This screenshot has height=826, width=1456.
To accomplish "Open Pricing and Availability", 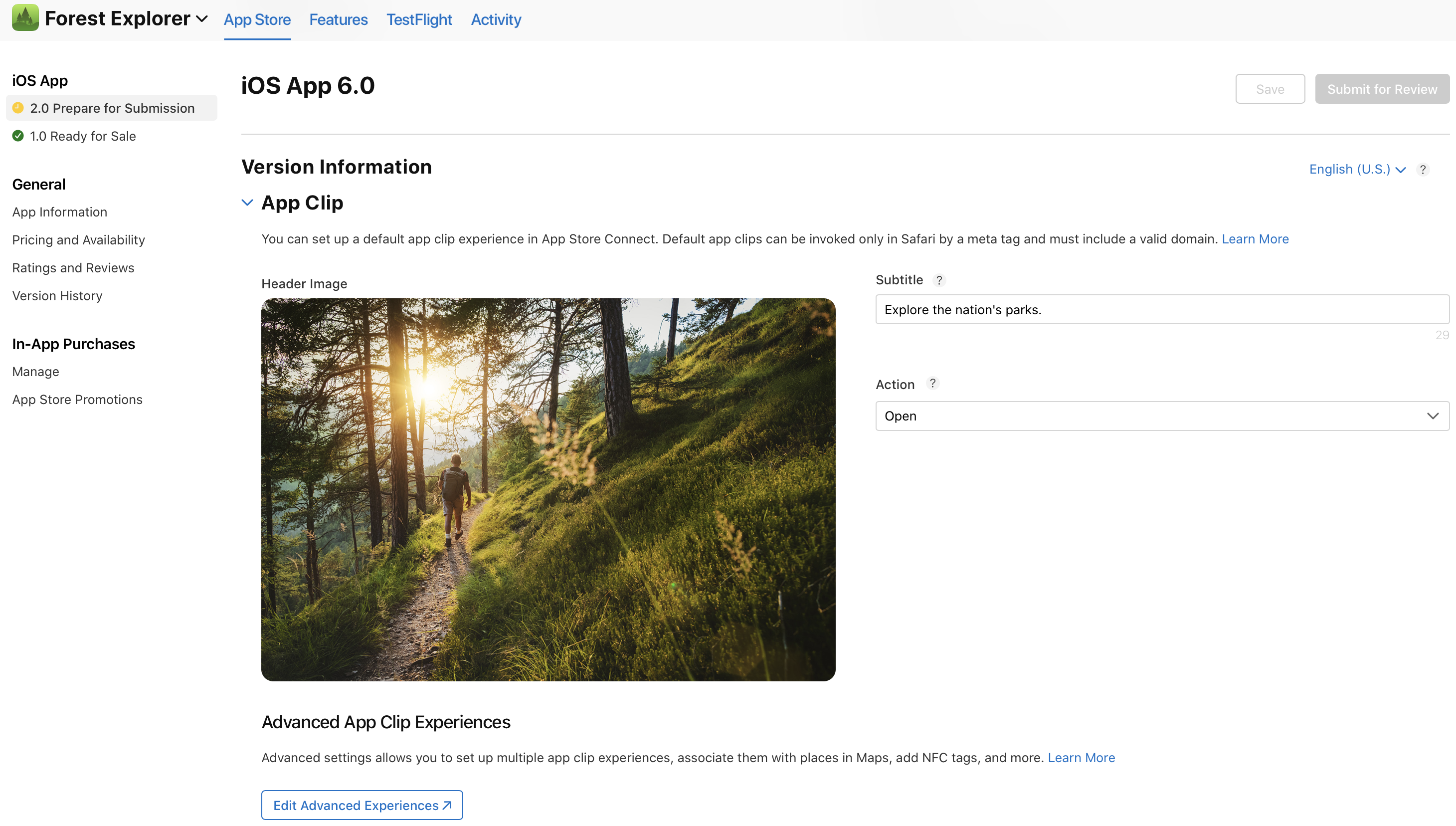I will (79, 240).
